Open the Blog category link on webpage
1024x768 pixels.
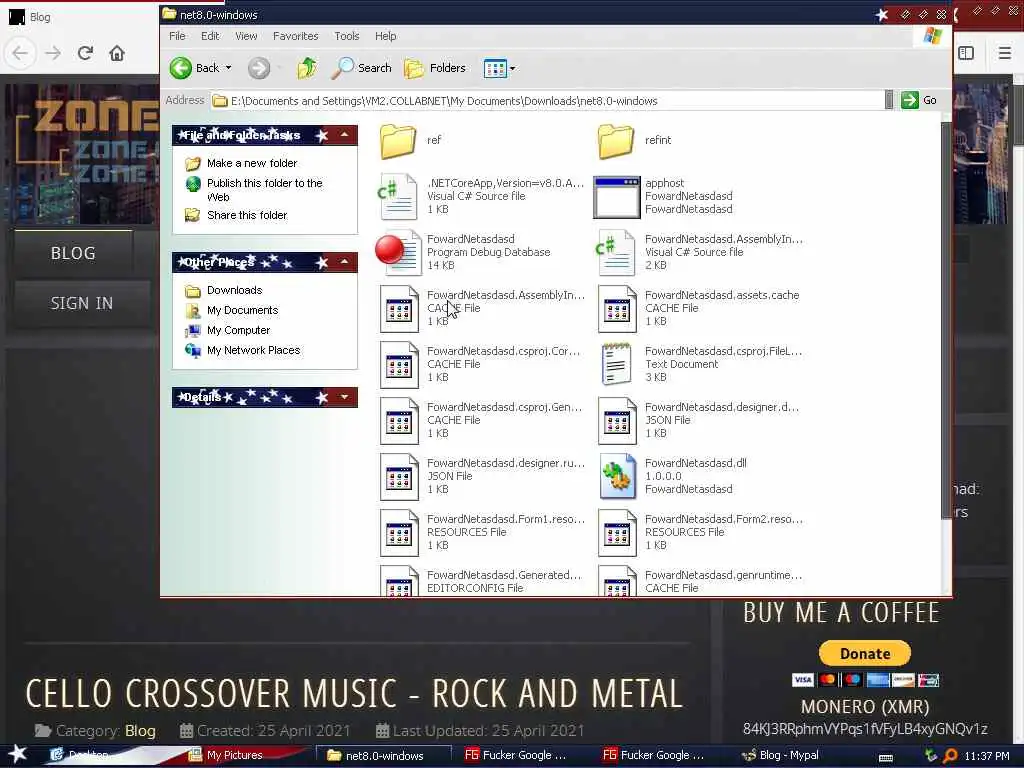pyautogui.click(x=140, y=731)
